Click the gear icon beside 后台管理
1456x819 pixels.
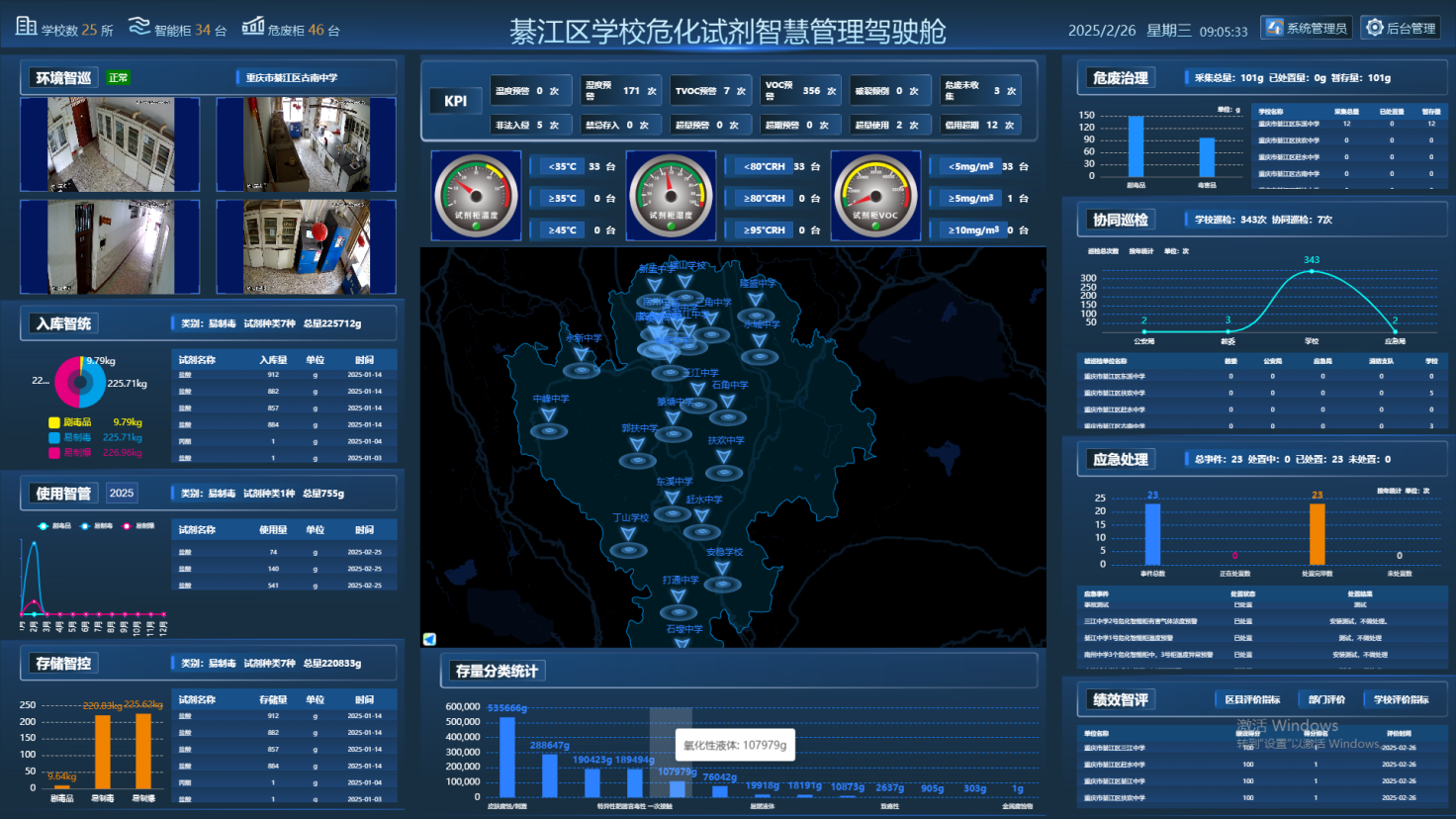click(1375, 28)
